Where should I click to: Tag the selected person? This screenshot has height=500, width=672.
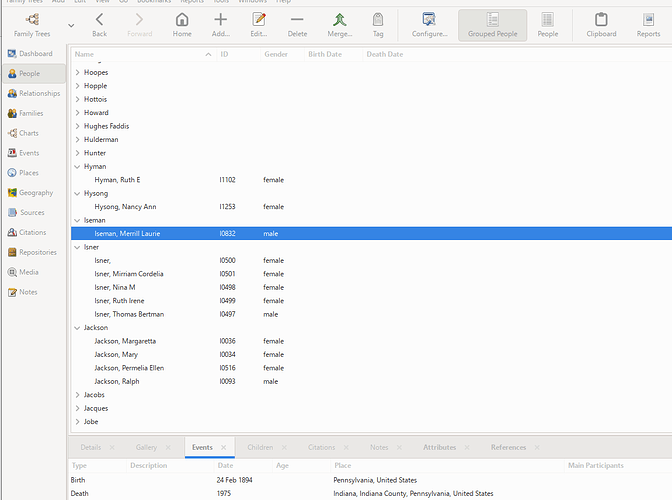click(x=378, y=25)
